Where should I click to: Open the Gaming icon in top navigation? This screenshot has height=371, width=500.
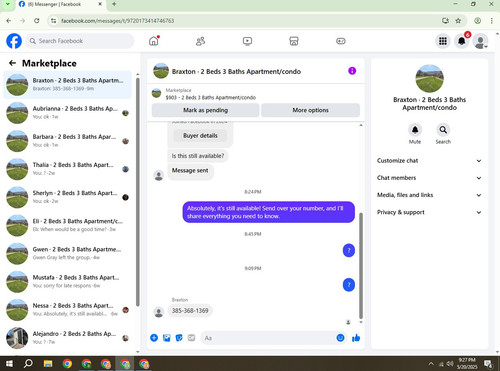pyautogui.click(x=341, y=41)
